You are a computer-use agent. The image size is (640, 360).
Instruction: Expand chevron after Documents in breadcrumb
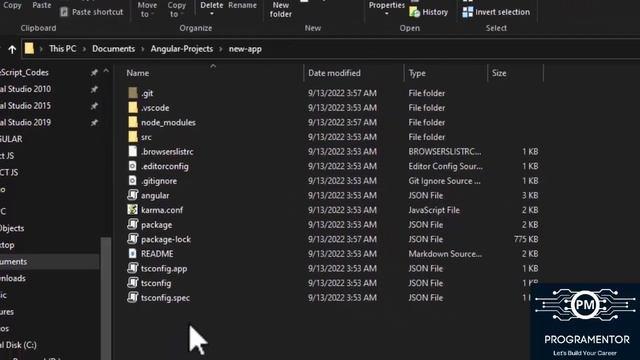tap(143, 49)
